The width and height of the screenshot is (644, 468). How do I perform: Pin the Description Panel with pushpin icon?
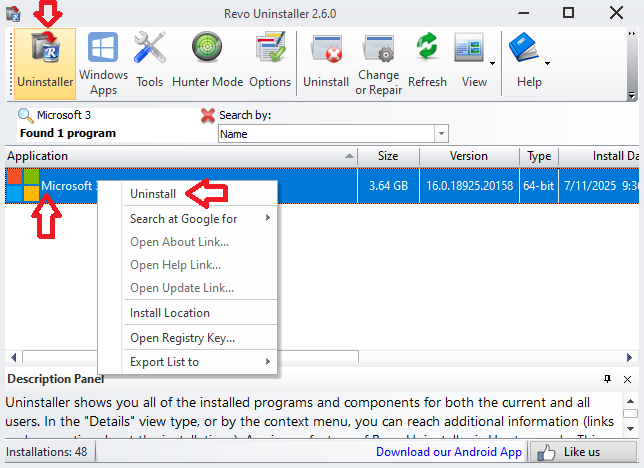pyautogui.click(x=607, y=379)
